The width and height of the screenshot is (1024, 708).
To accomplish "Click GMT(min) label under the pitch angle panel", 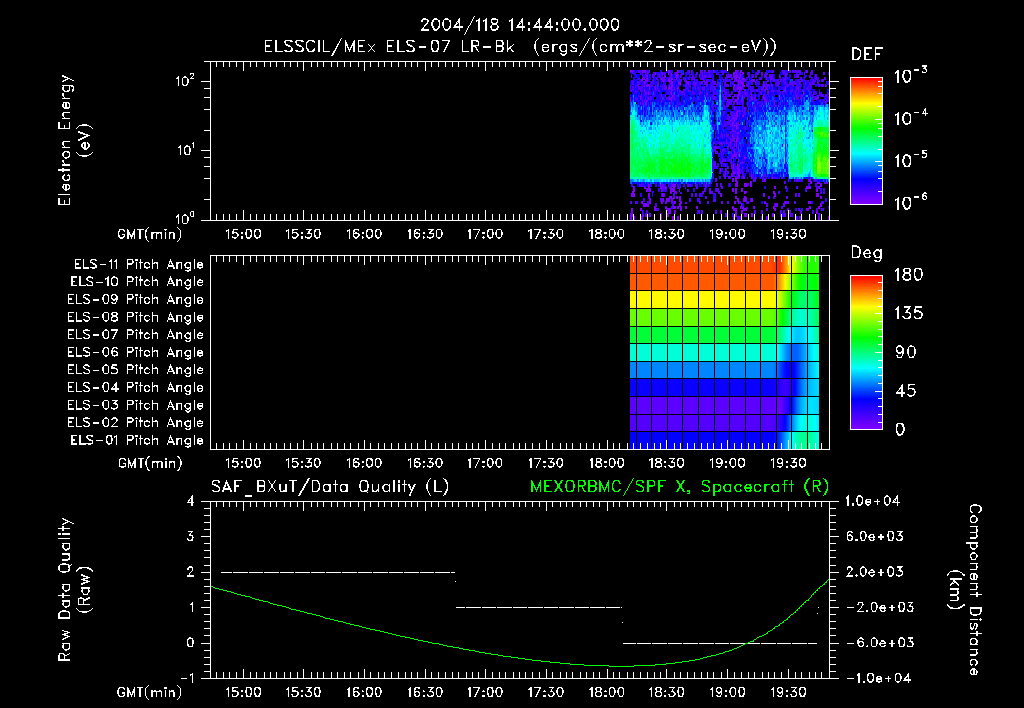I will pyautogui.click(x=150, y=464).
